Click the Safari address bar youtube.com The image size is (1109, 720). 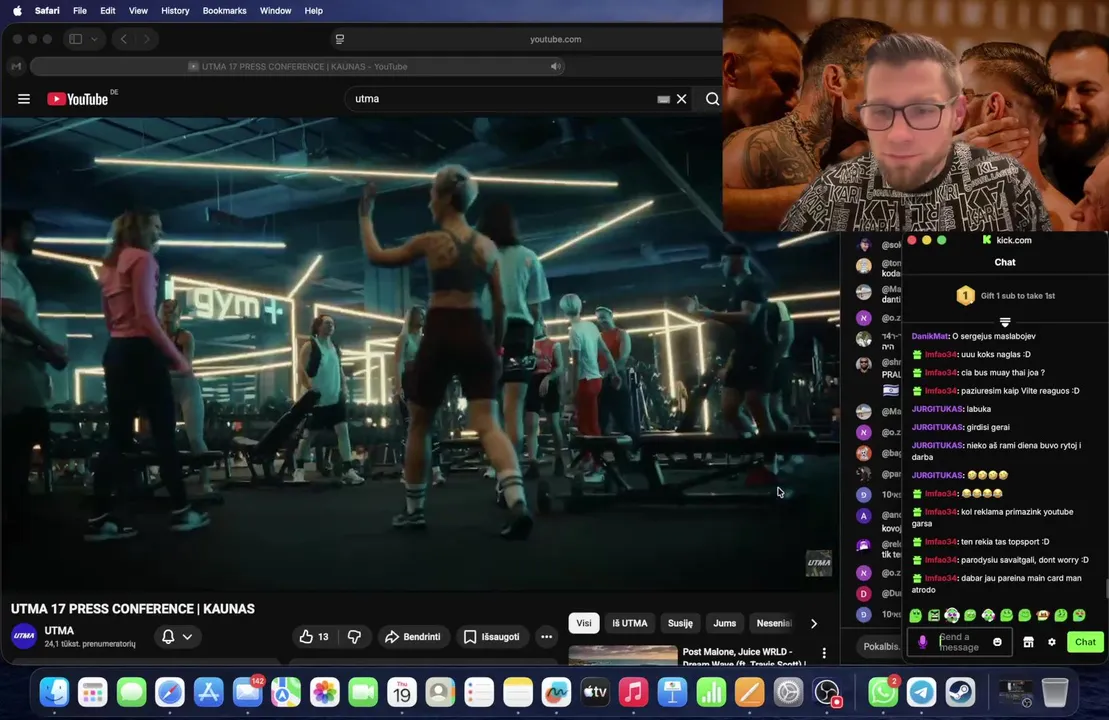click(x=555, y=39)
